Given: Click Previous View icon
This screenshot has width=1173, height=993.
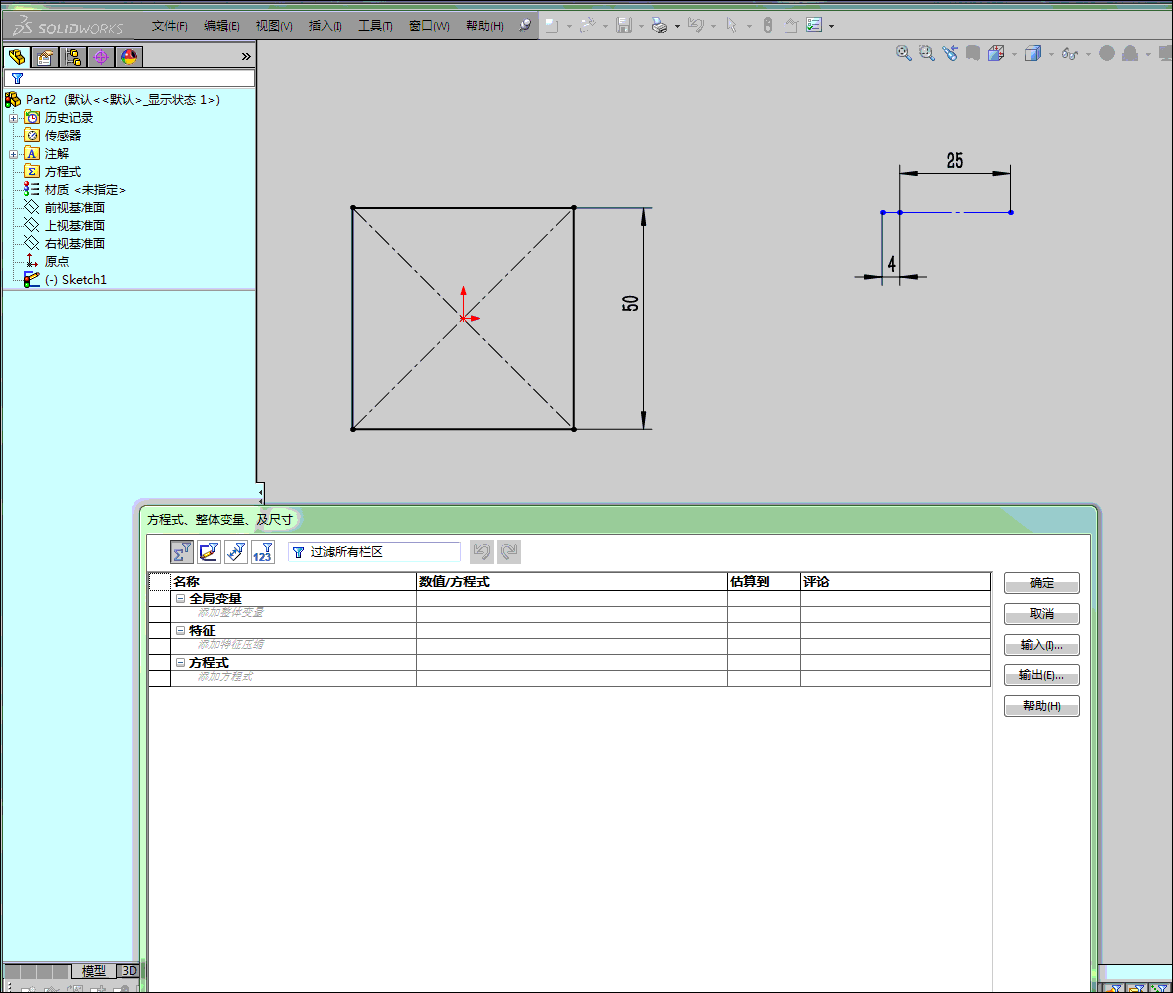Looking at the screenshot, I should coord(950,53).
